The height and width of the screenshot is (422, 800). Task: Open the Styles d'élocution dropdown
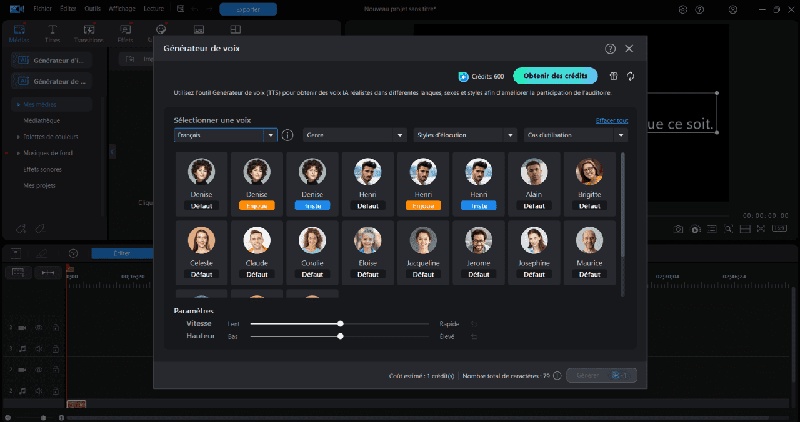click(x=465, y=135)
